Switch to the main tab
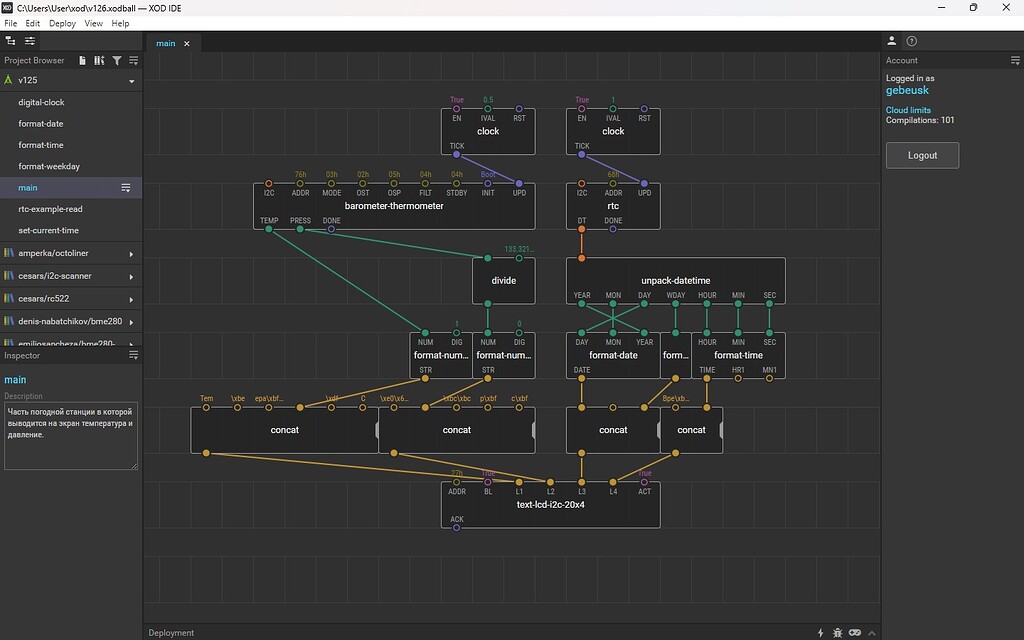Viewport: 1024px width, 640px height. [x=165, y=43]
